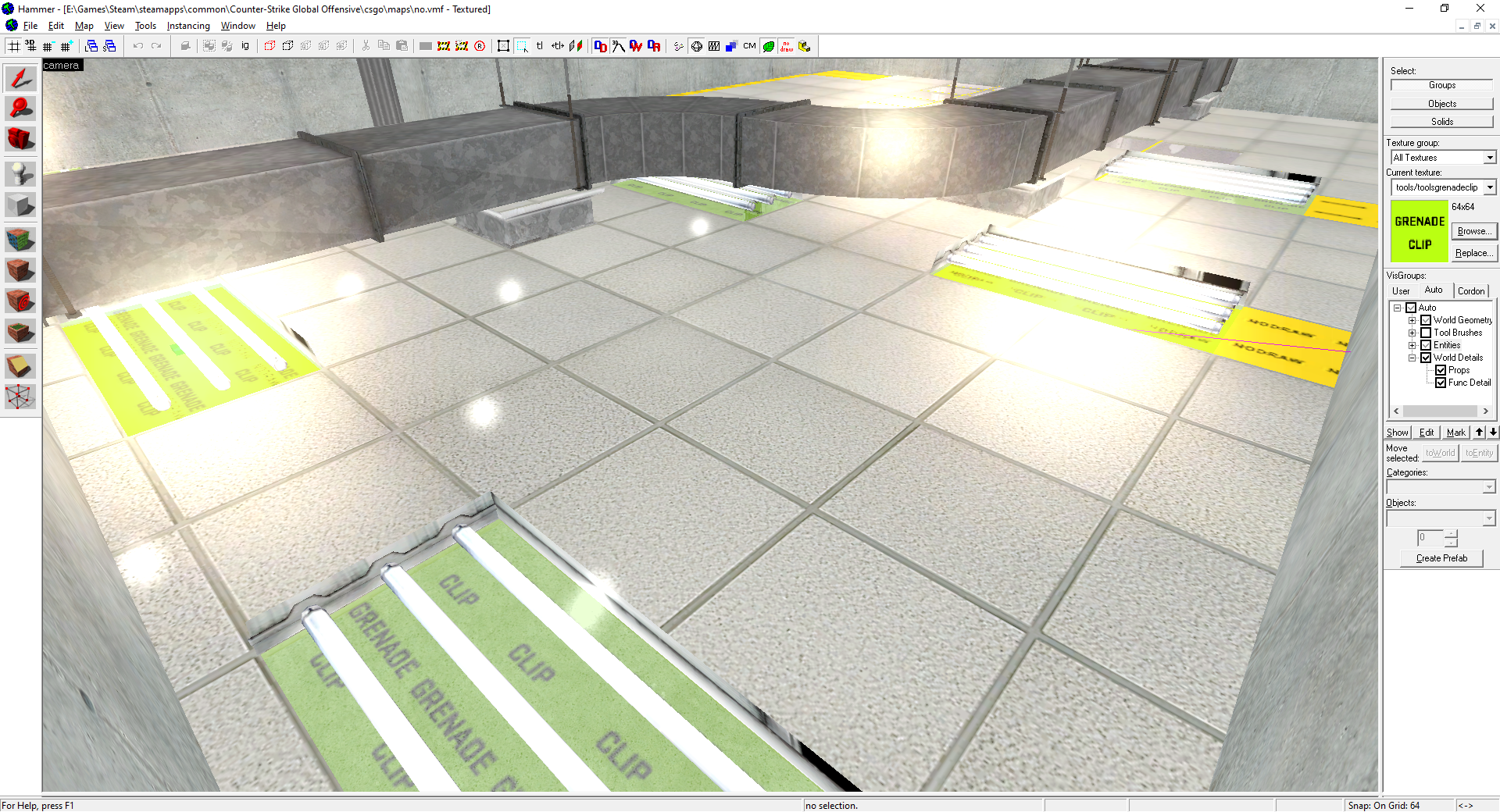Click the Browse... texture button

(x=1474, y=231)
